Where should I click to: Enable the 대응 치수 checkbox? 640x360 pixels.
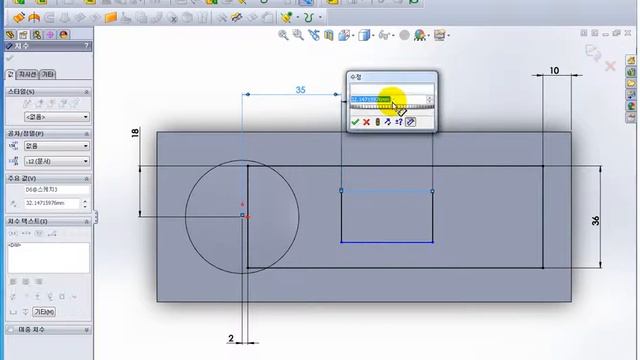(x=11, y=329)
